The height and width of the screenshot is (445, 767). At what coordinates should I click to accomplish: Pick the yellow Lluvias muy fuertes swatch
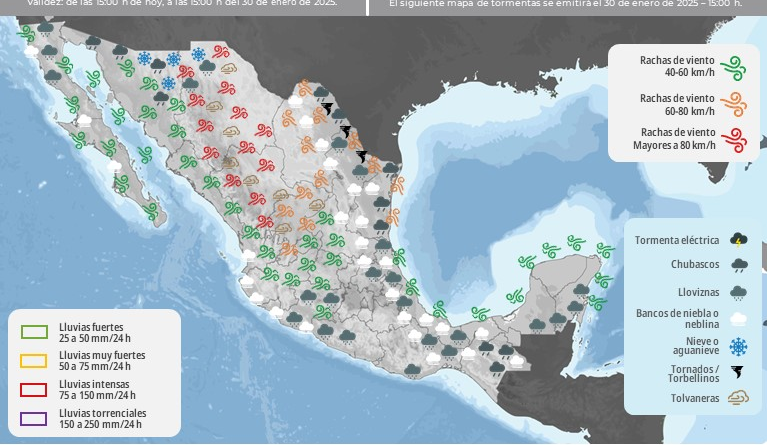coord(35,361)
